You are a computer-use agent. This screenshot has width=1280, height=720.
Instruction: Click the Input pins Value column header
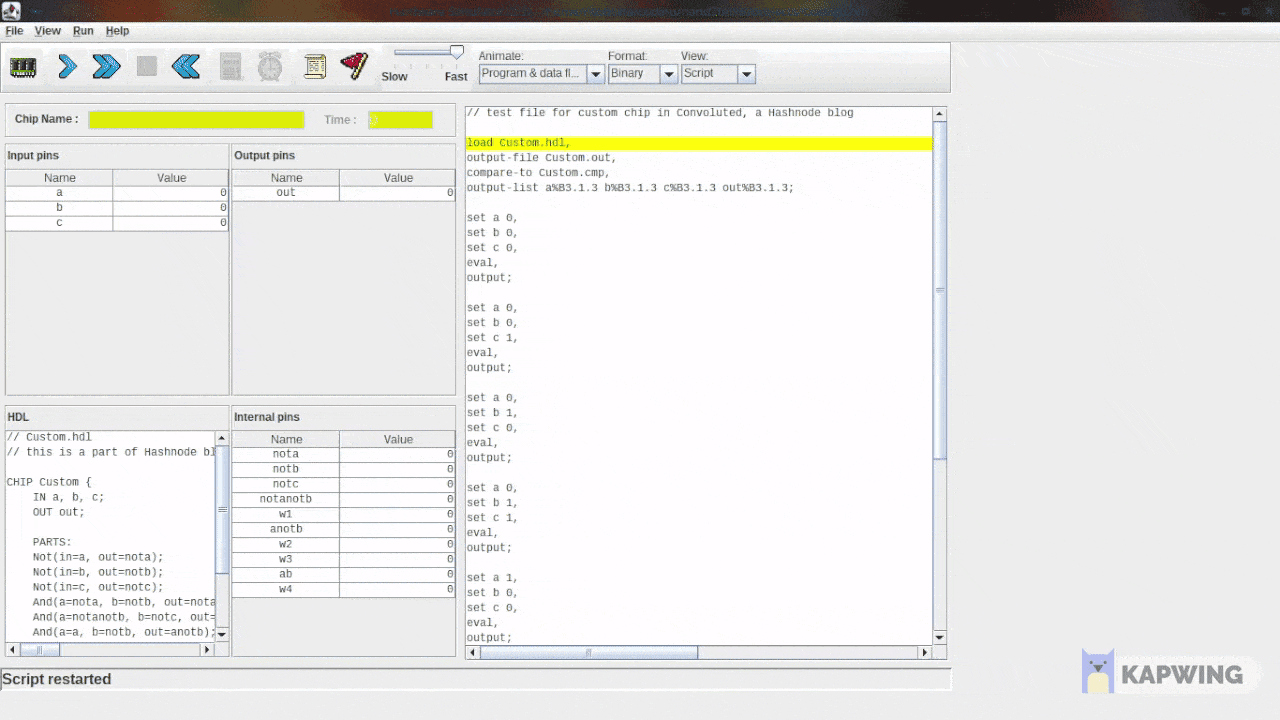click(171, 178)
